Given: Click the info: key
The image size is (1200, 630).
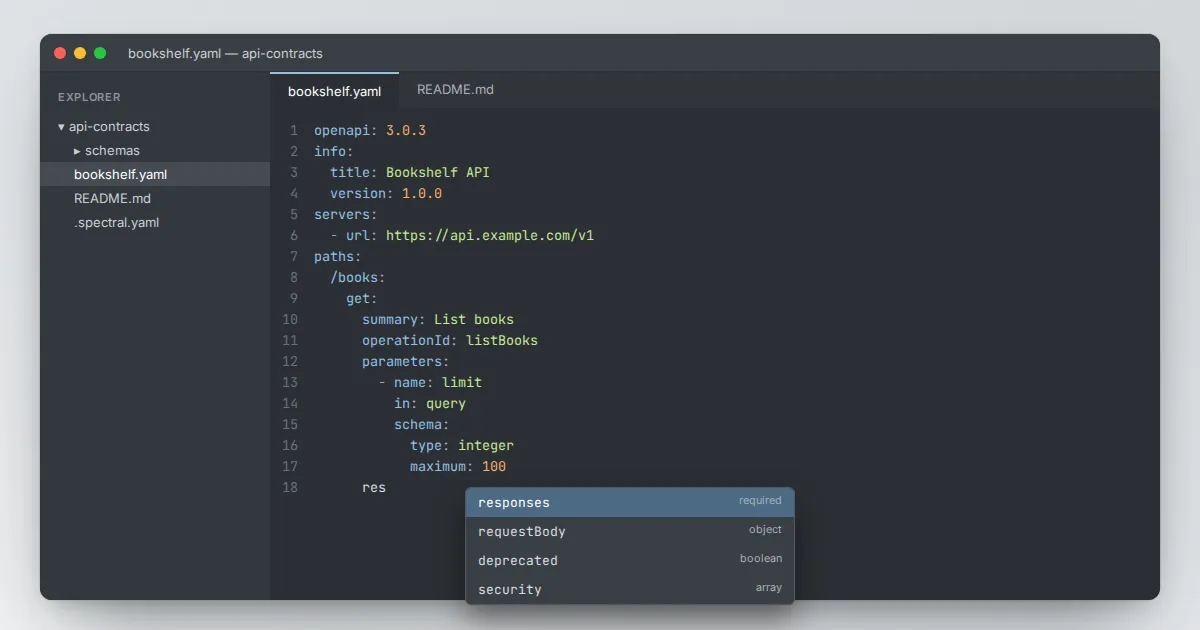Looking at the screenshot, I should pos(334,151).
